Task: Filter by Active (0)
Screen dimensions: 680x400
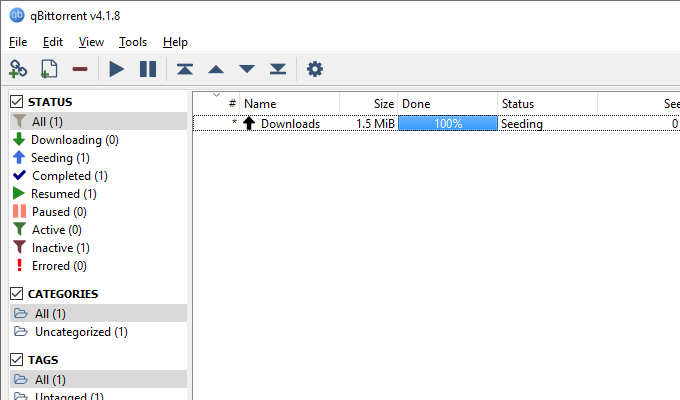Action: [98, 230]
